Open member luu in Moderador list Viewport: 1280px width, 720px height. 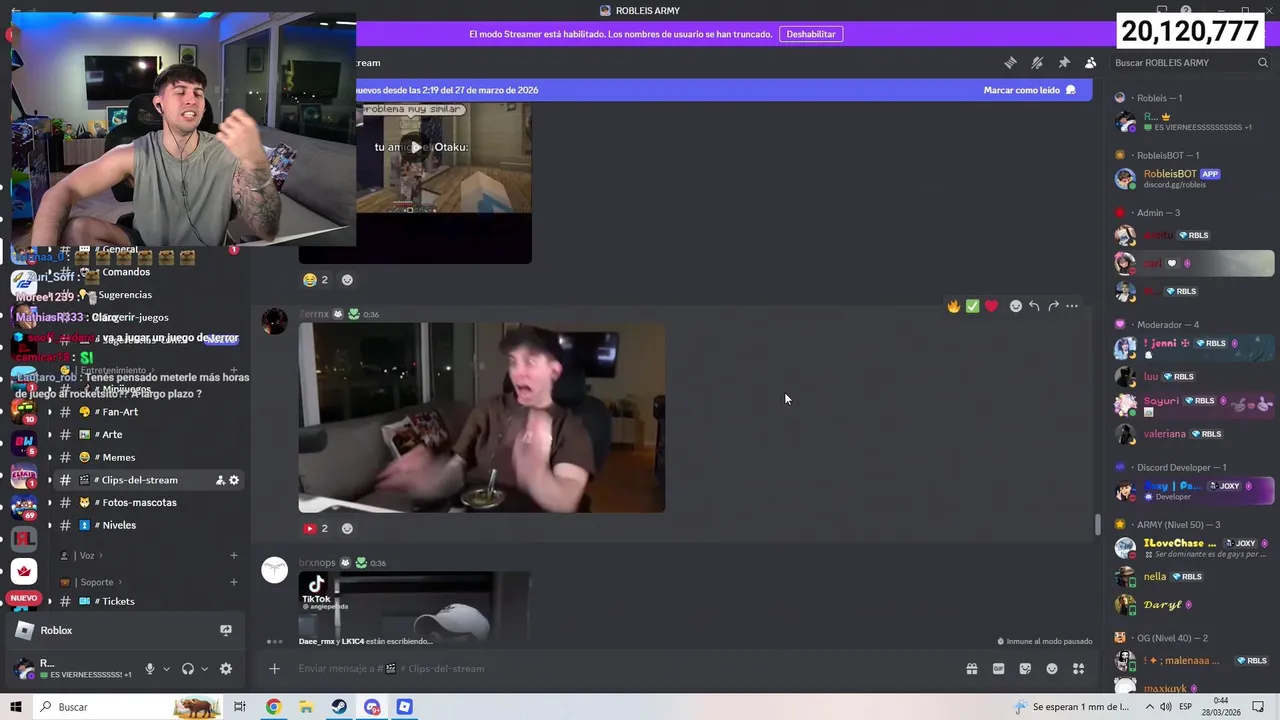click(1193, 377)
